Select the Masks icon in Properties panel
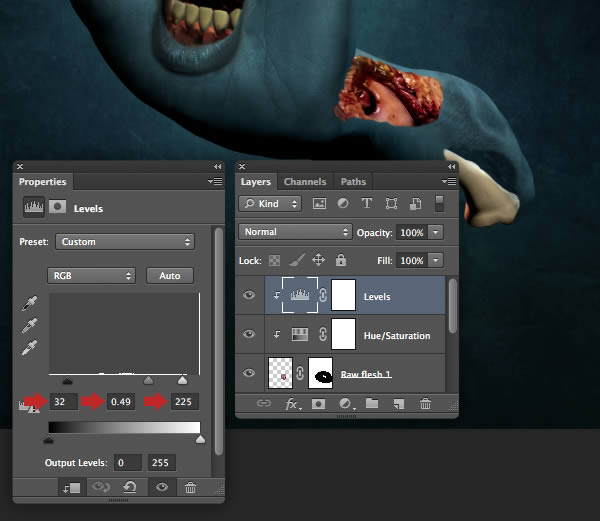 point(57,207)
